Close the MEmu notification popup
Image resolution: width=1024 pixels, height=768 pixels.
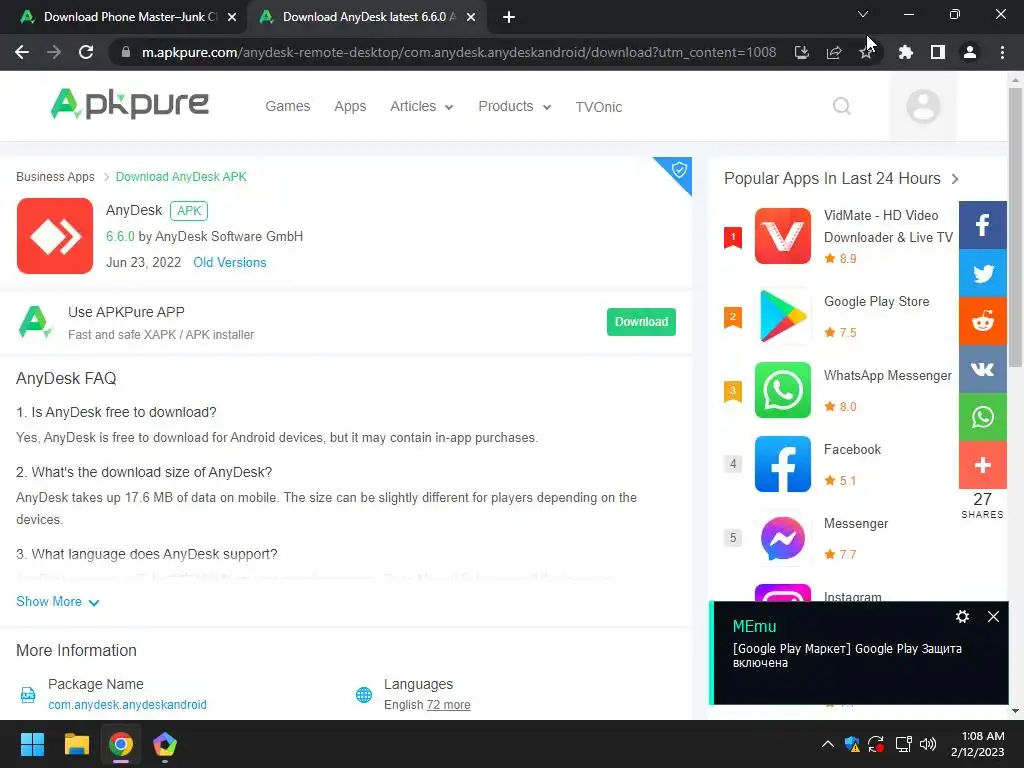click(993, 616)
